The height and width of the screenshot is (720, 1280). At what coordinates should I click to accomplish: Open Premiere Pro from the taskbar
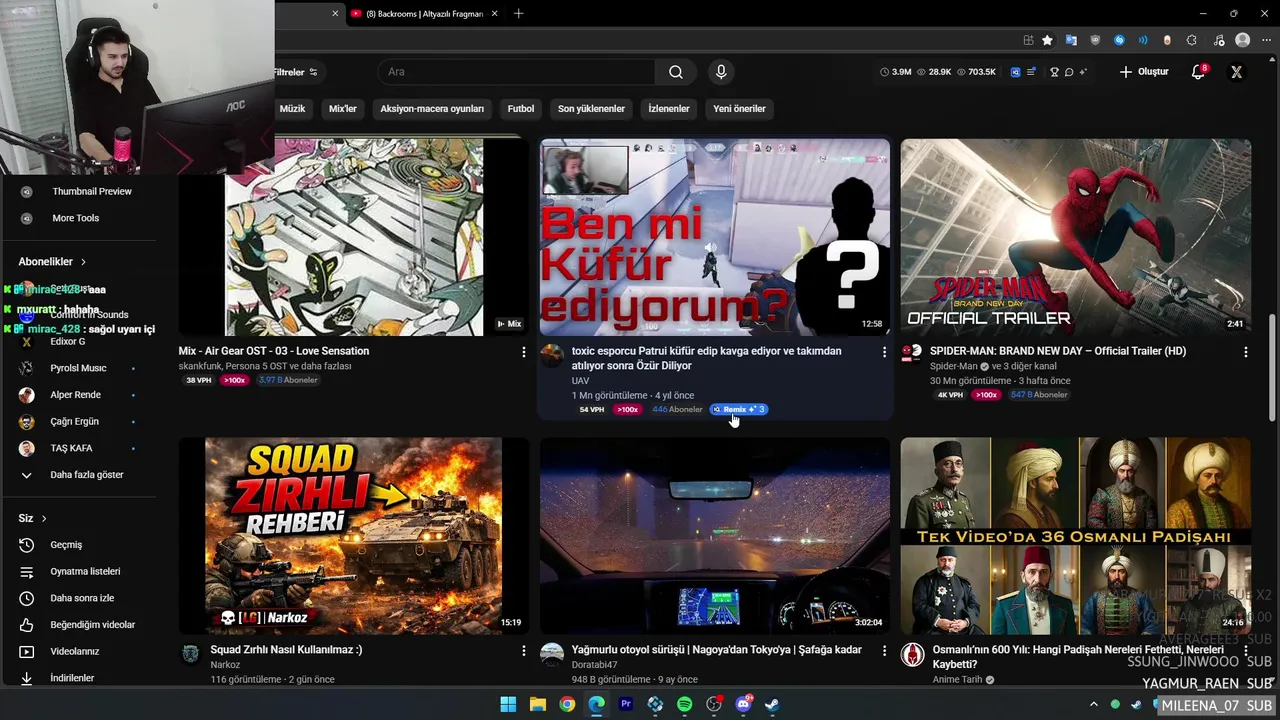click(x=626, y=704)
